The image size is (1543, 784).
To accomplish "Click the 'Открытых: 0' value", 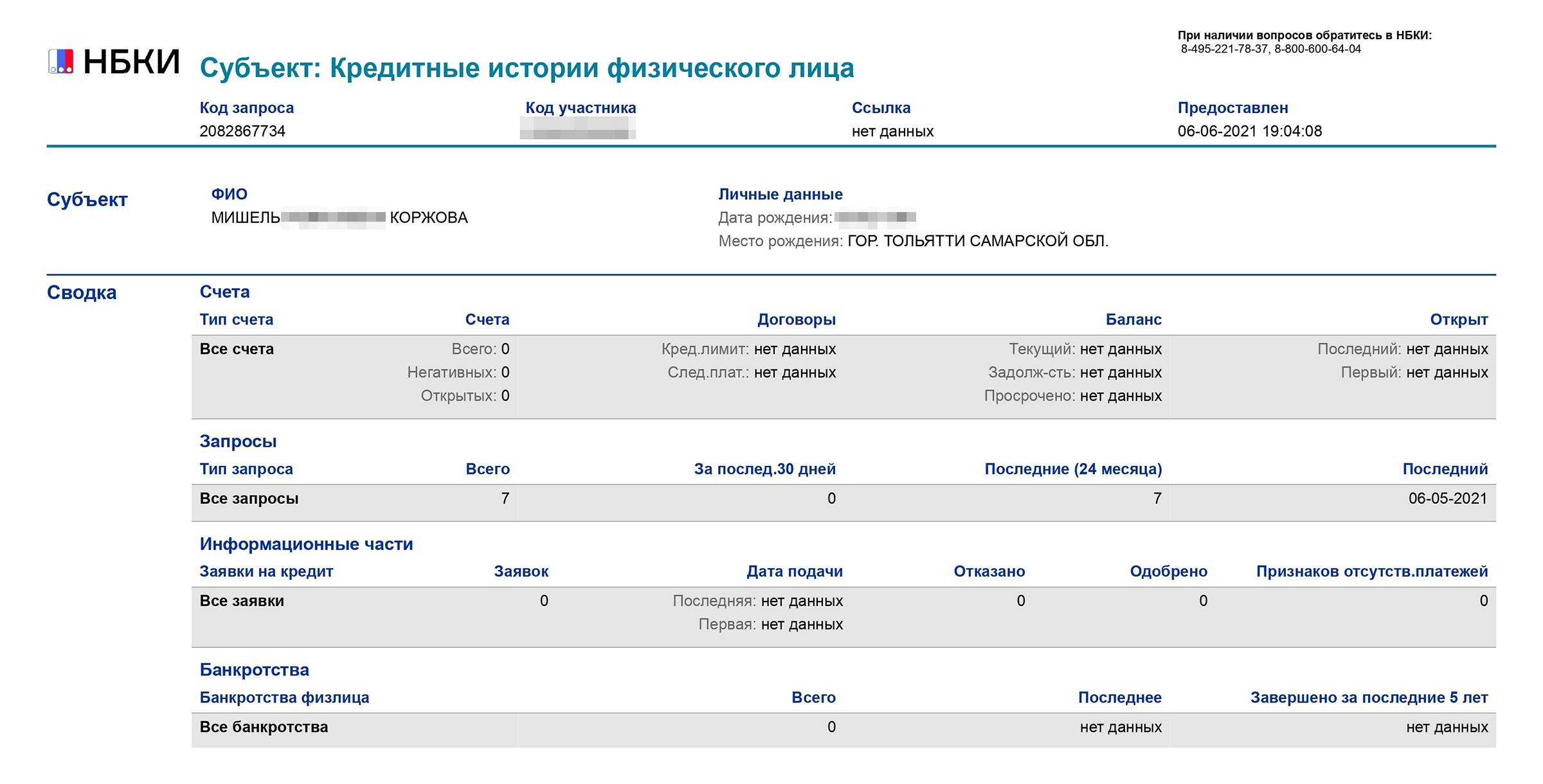I will coord(465,396).
